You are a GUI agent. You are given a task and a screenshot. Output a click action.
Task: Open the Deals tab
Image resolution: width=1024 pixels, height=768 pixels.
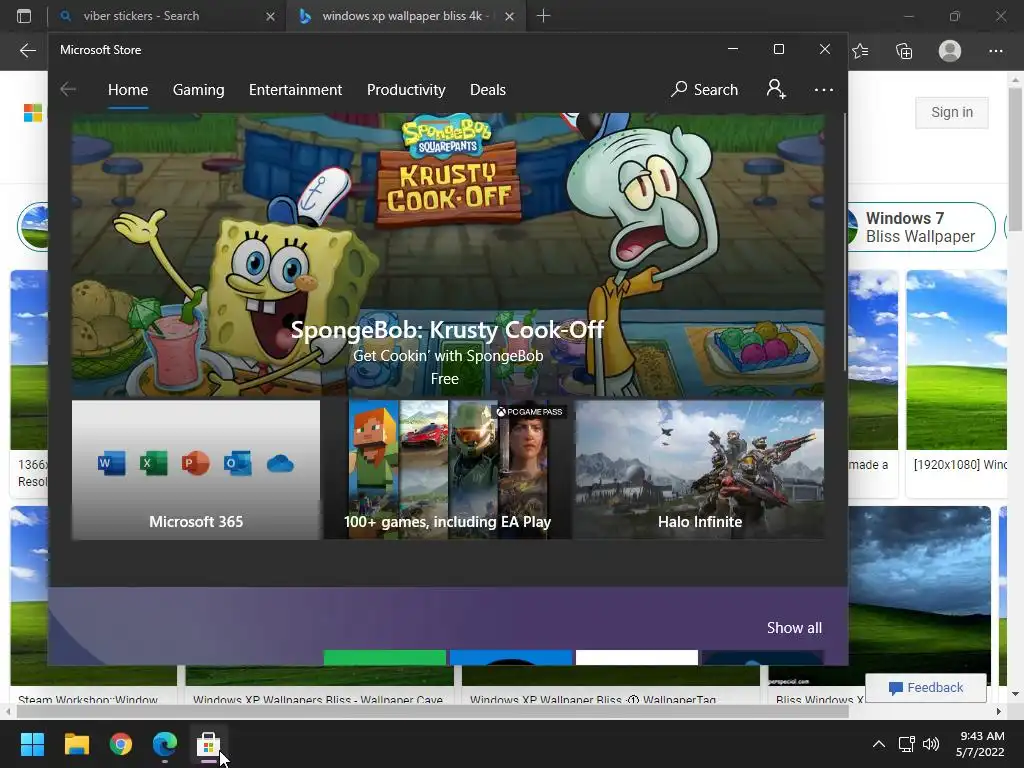click(488, 89)
